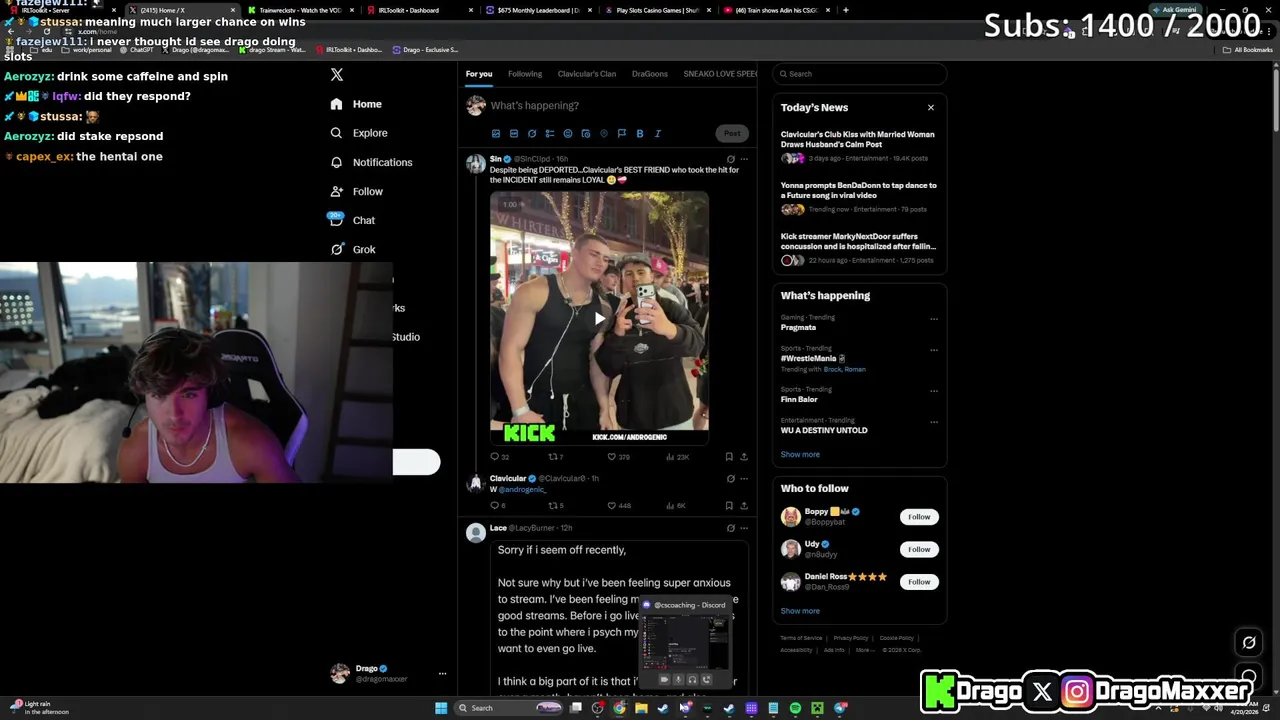1280x720 pixels.
Task: Play the video in Sin's post
Action: coord(599,319)
